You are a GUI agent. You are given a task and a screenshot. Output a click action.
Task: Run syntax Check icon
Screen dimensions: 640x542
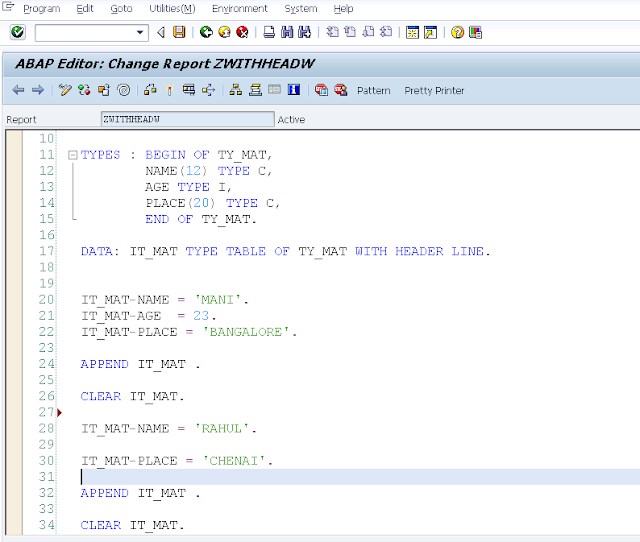click(150, 90)
